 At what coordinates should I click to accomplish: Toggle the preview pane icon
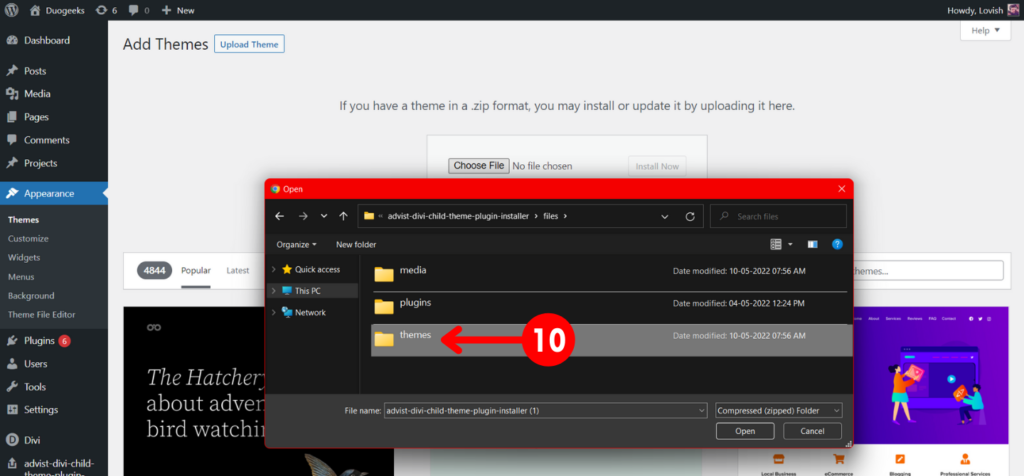(x=812, y=244)
